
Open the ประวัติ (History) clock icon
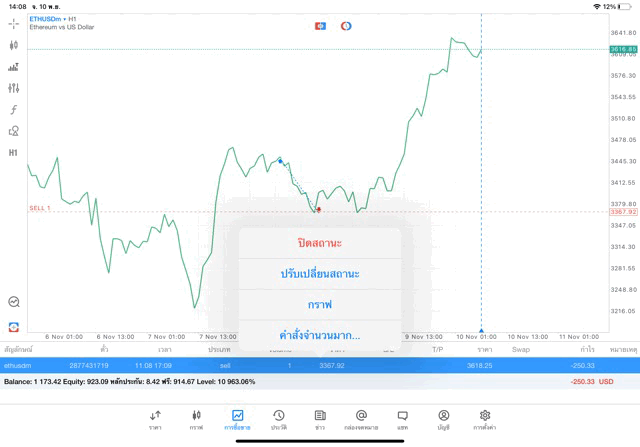coord(278,418)
